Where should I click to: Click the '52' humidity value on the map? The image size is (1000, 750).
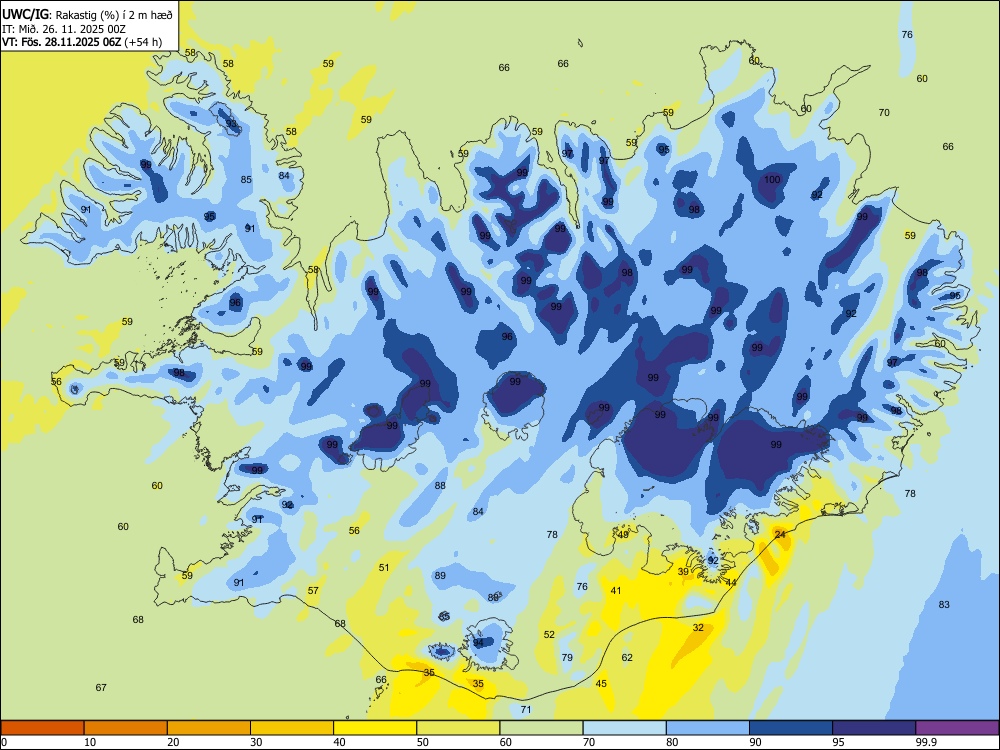tap(549, 635)
